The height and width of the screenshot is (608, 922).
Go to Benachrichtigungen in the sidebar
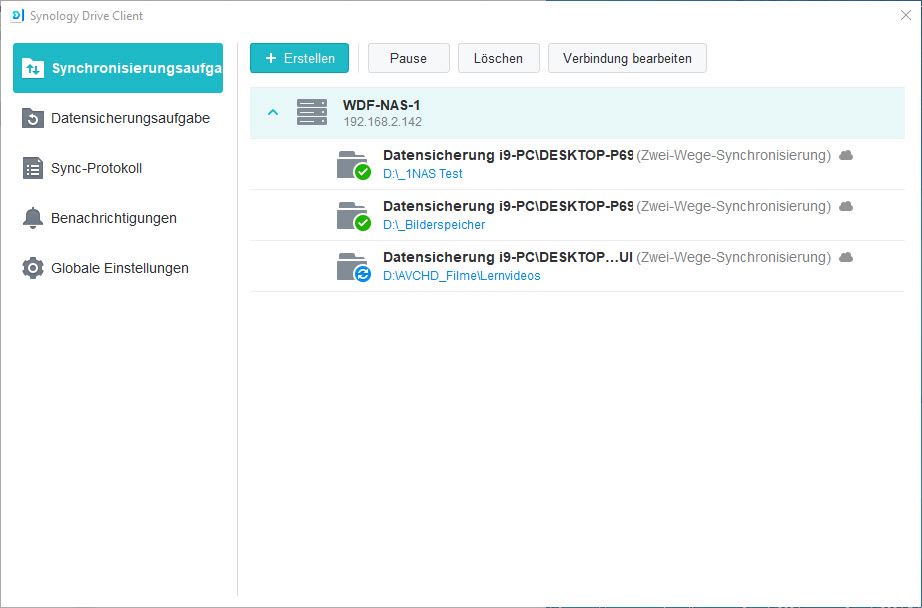(113, 218)
